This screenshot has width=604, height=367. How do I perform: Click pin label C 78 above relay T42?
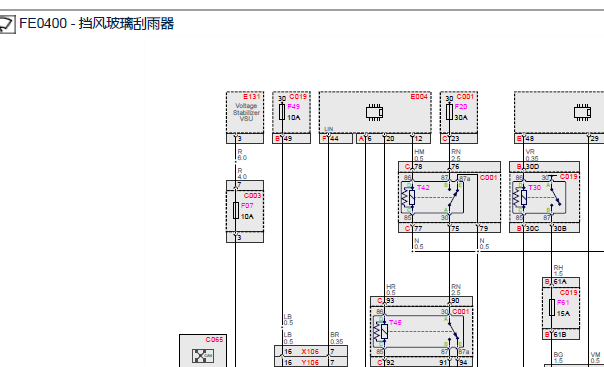pos(414,167)
